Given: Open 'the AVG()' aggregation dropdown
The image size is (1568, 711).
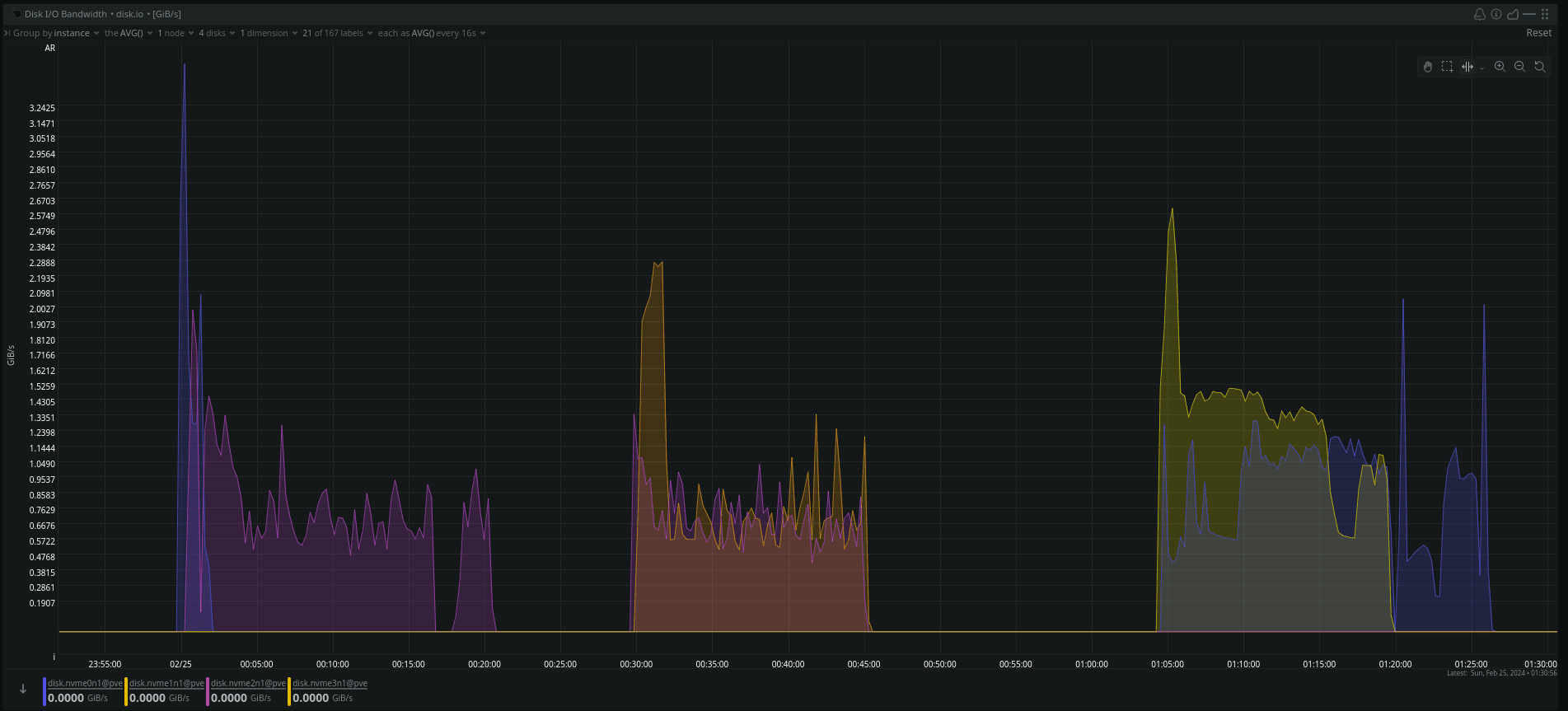Looking at the screenshot, I should click(x=129, y=33).
